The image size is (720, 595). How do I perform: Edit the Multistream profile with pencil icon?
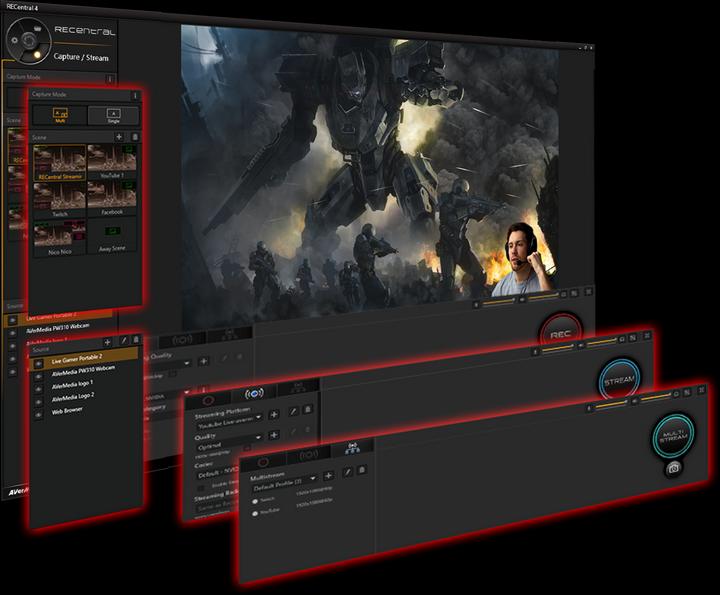click(x=348, y=472)
